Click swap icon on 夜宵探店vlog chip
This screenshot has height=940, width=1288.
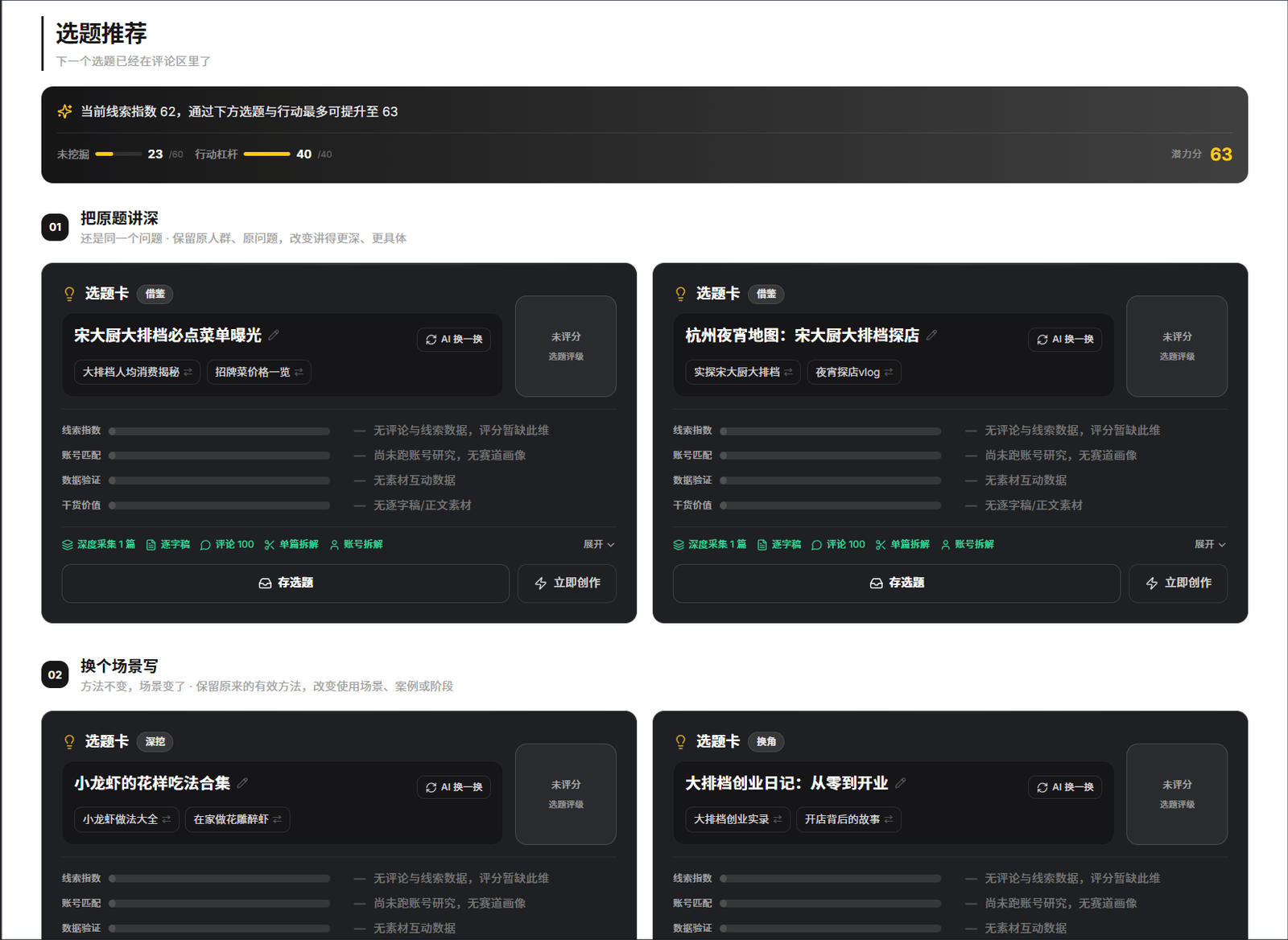(x=889, y=372)
